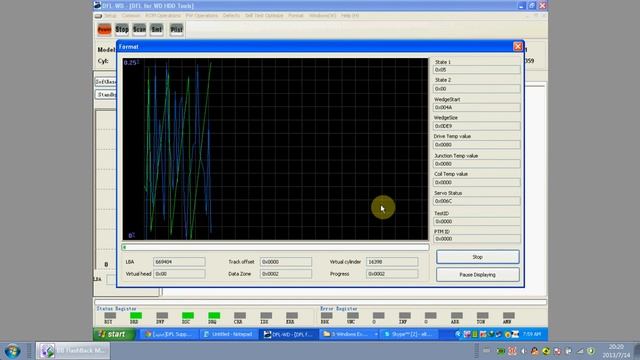
Task: Click the green DRD status indicator
Action: [136, 316]
